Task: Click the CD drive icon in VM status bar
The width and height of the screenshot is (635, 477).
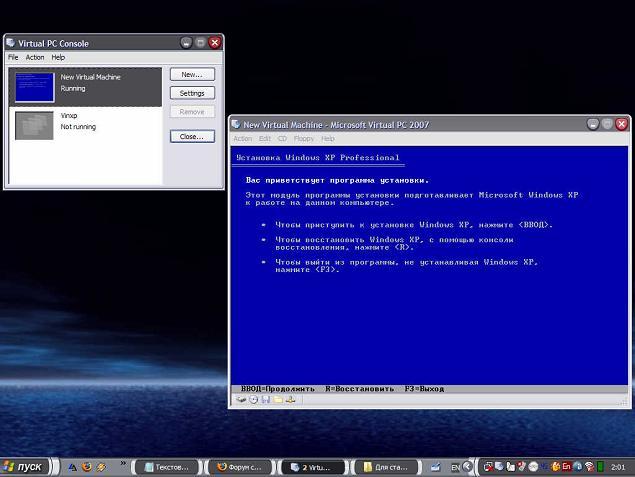Action: (254, 400)
